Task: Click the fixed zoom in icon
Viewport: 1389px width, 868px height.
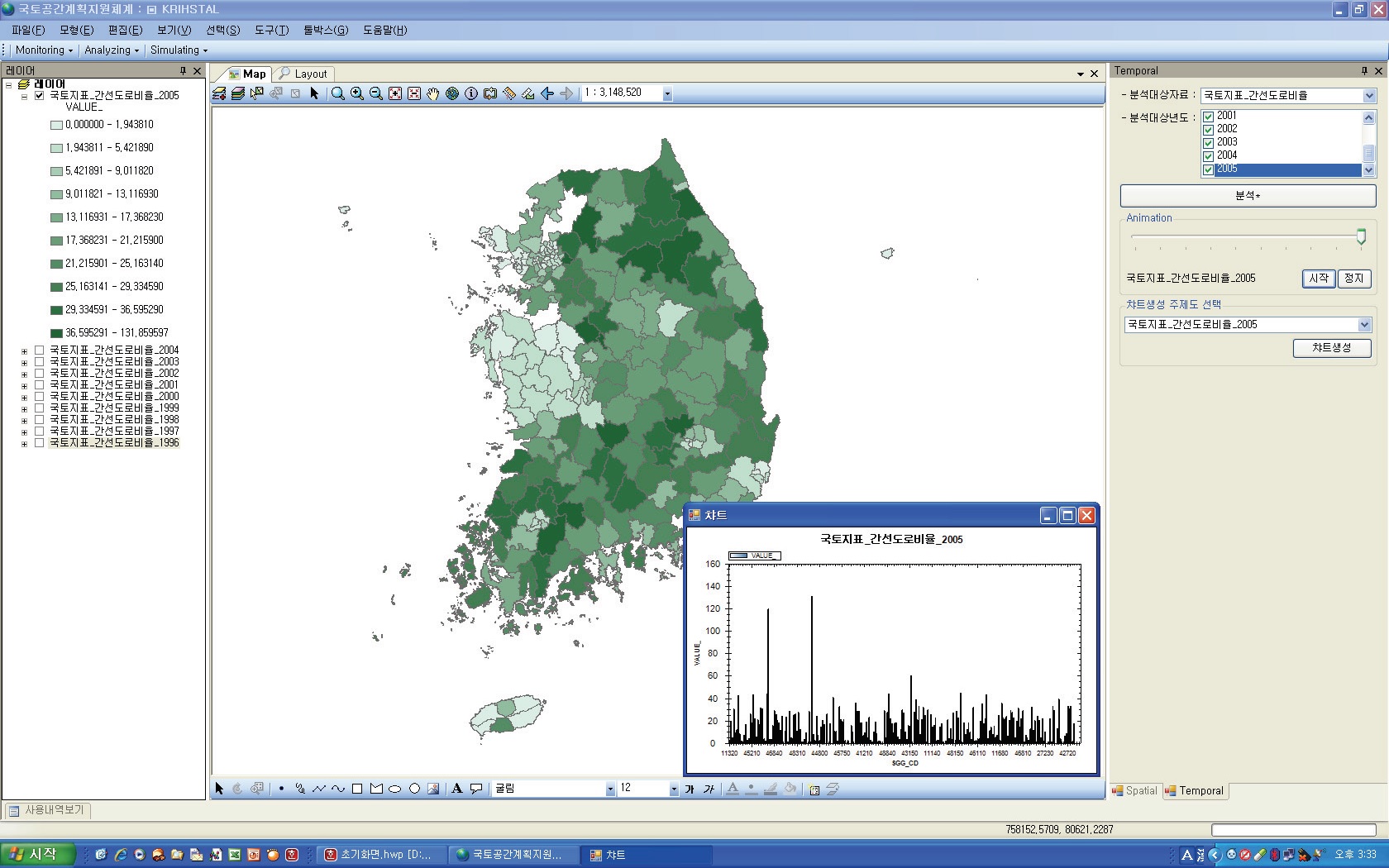Action: tap(395, 93)
